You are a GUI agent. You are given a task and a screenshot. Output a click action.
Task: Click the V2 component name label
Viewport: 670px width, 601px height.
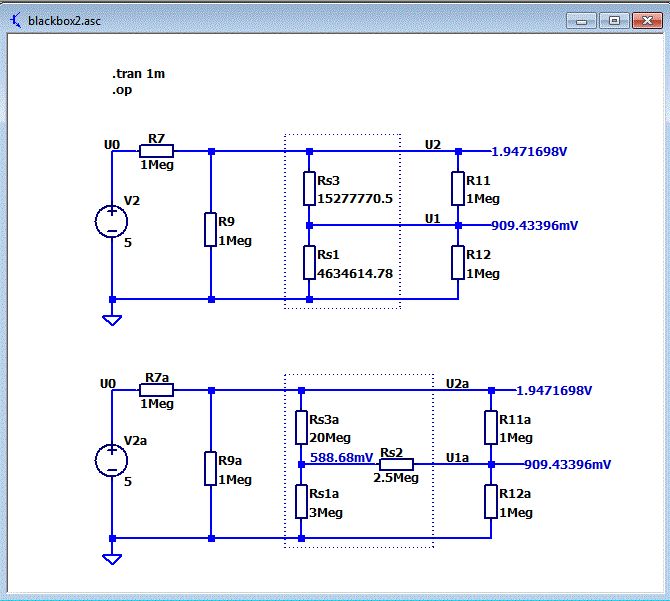[x=132, y=201]
